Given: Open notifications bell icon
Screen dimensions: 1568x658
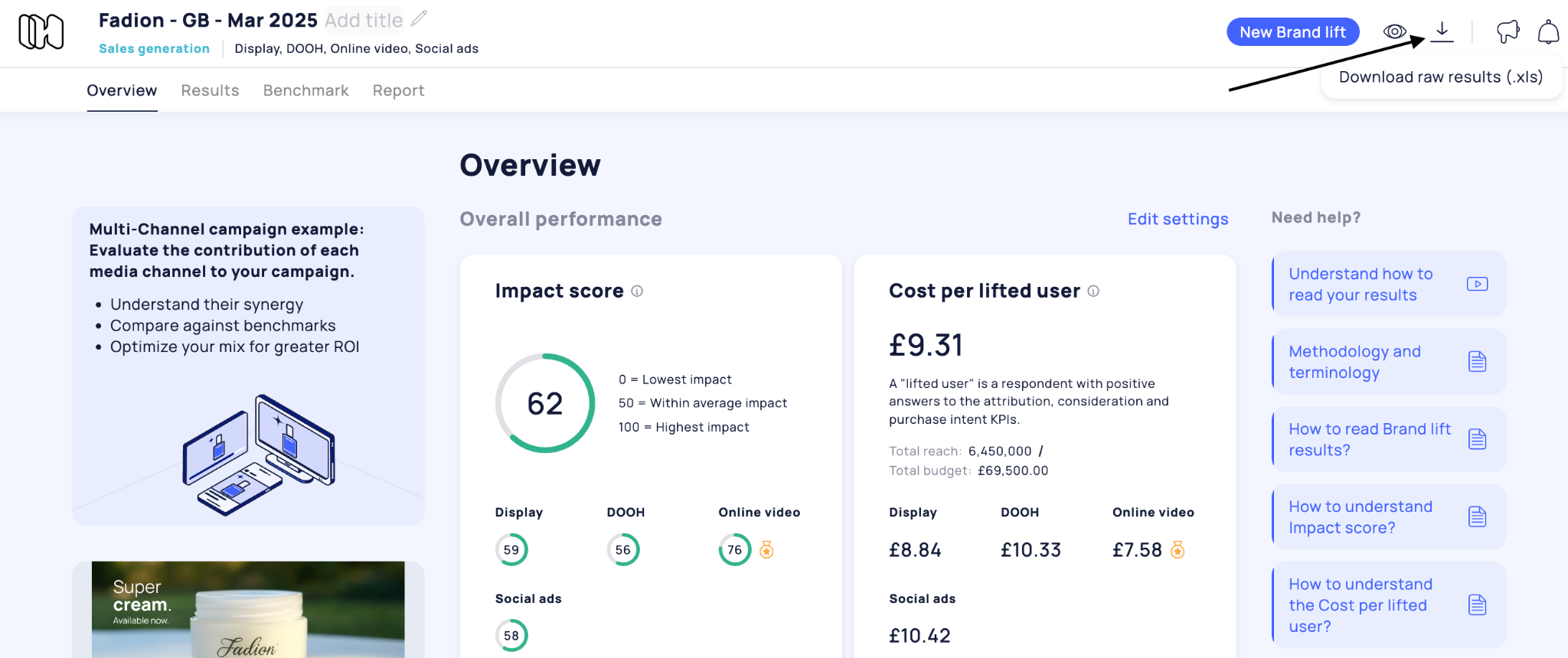Looking at the screenshot, I should [1548, 32].
